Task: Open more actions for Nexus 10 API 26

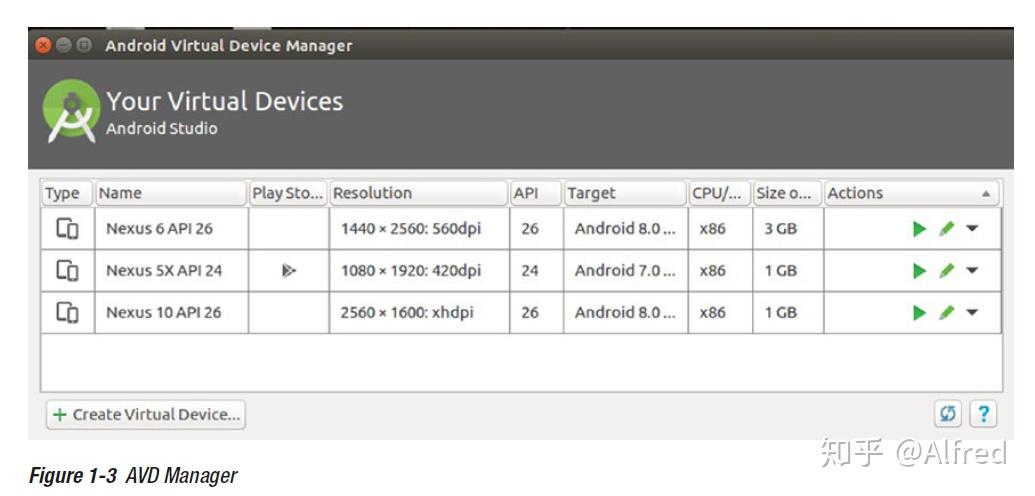Action: tap(972, 313)
